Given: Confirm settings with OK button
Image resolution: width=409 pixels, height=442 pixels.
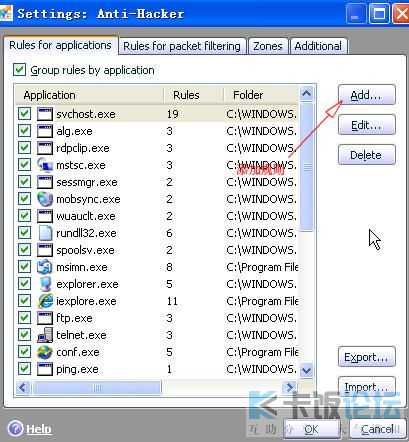Looking at the screenshot, I should point(311,429).
